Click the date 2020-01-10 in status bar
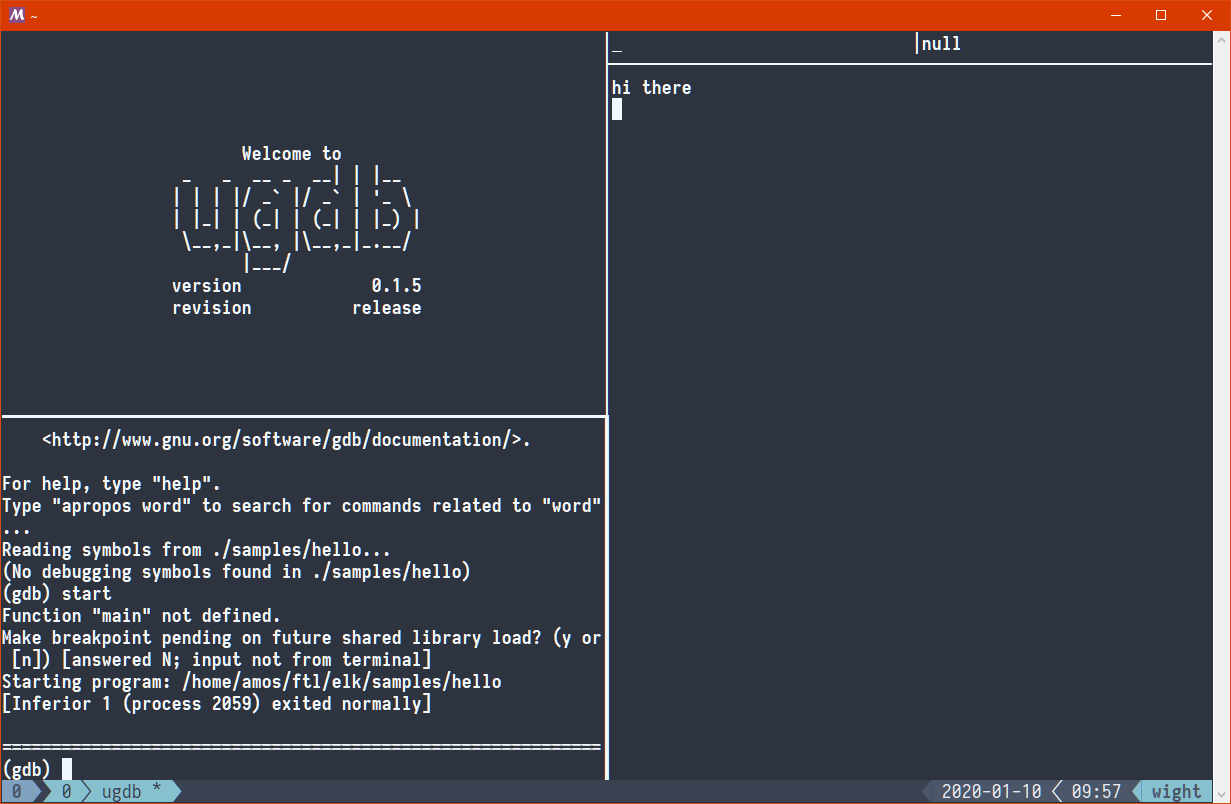 [991, 792]
